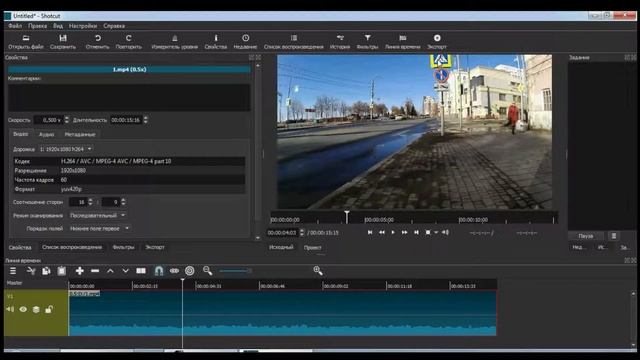The height and width of the screenshot is (360, 640).
Task: Open the video track selection dropdown
Action: pos(66,149)
